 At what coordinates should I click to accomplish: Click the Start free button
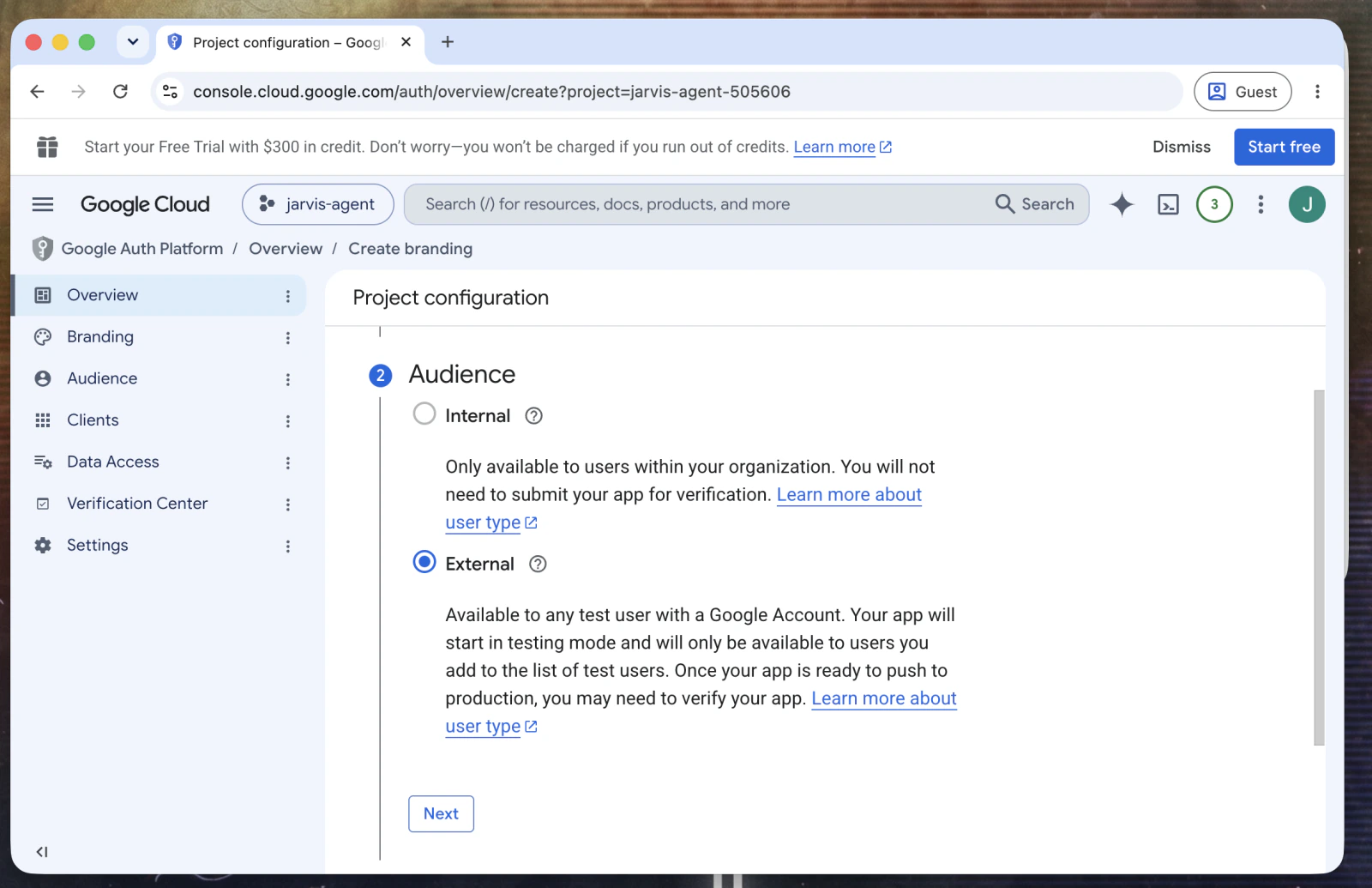(1284, 147)
